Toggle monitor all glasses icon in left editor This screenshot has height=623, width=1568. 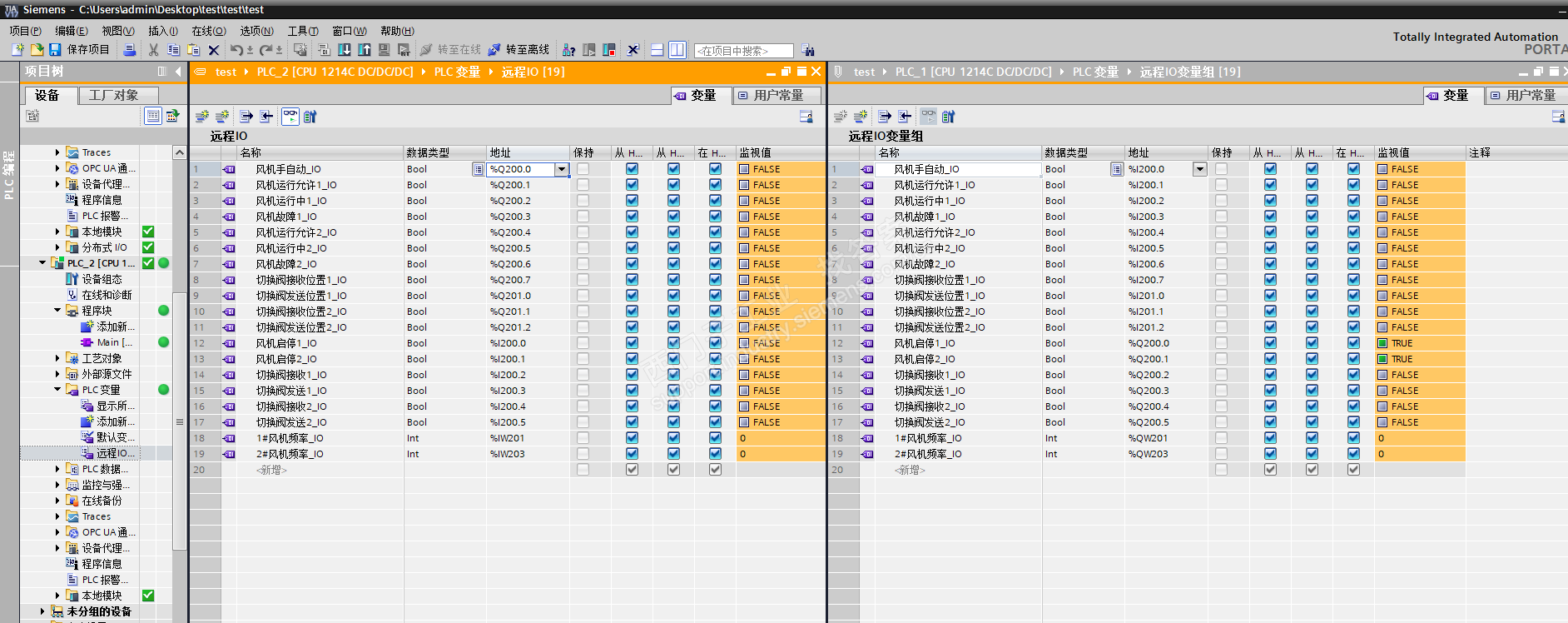point(290,117)
